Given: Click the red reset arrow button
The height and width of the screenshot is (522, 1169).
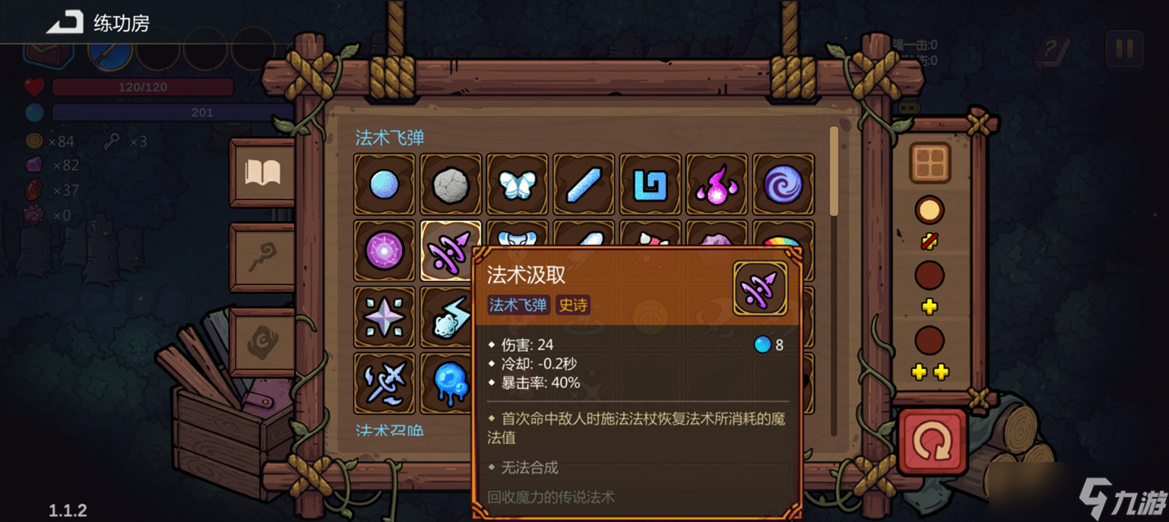Looking at the screenshot, I should pos(933,441).
